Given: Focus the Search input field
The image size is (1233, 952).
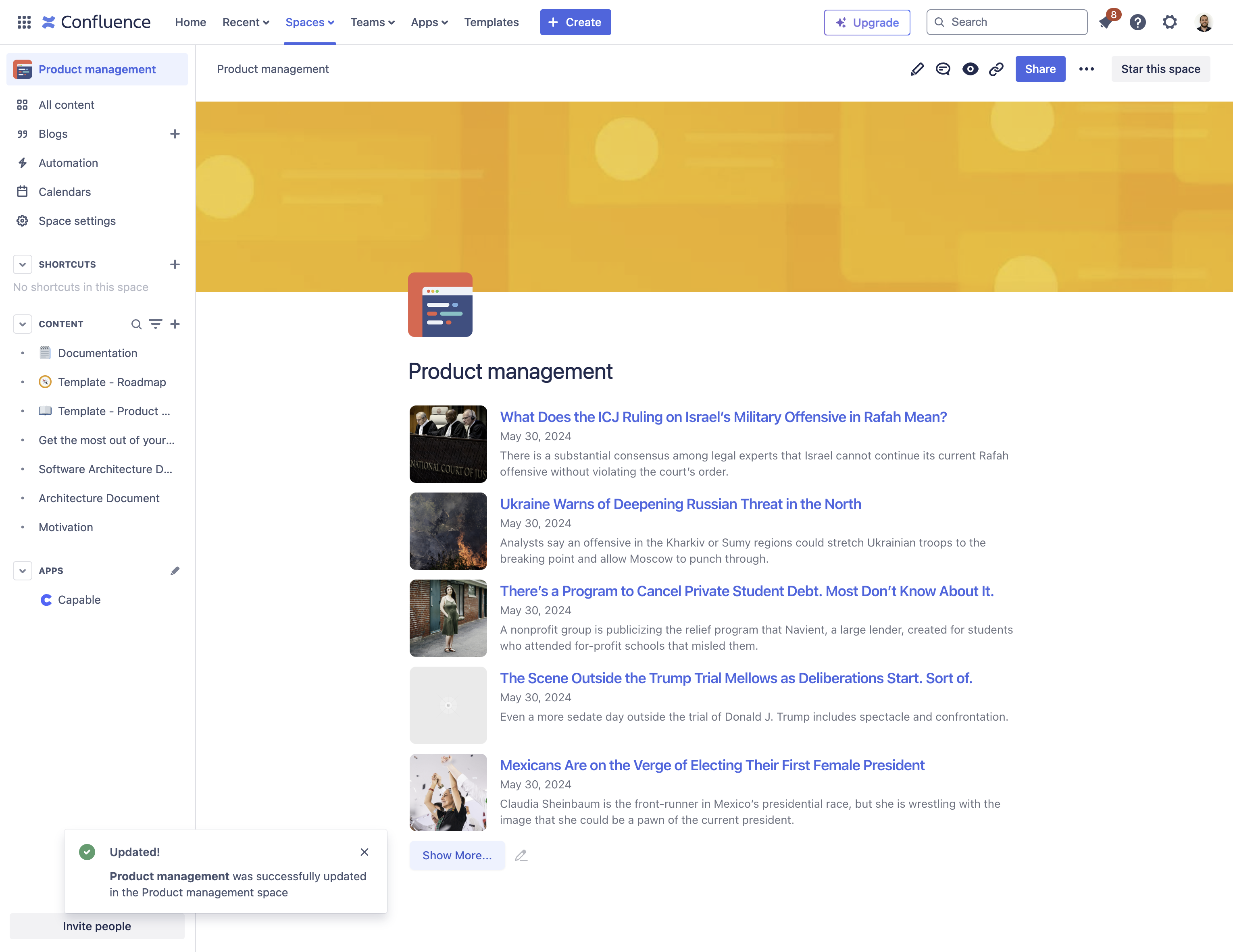Looking at the screenshot, I should point(1007,22).
